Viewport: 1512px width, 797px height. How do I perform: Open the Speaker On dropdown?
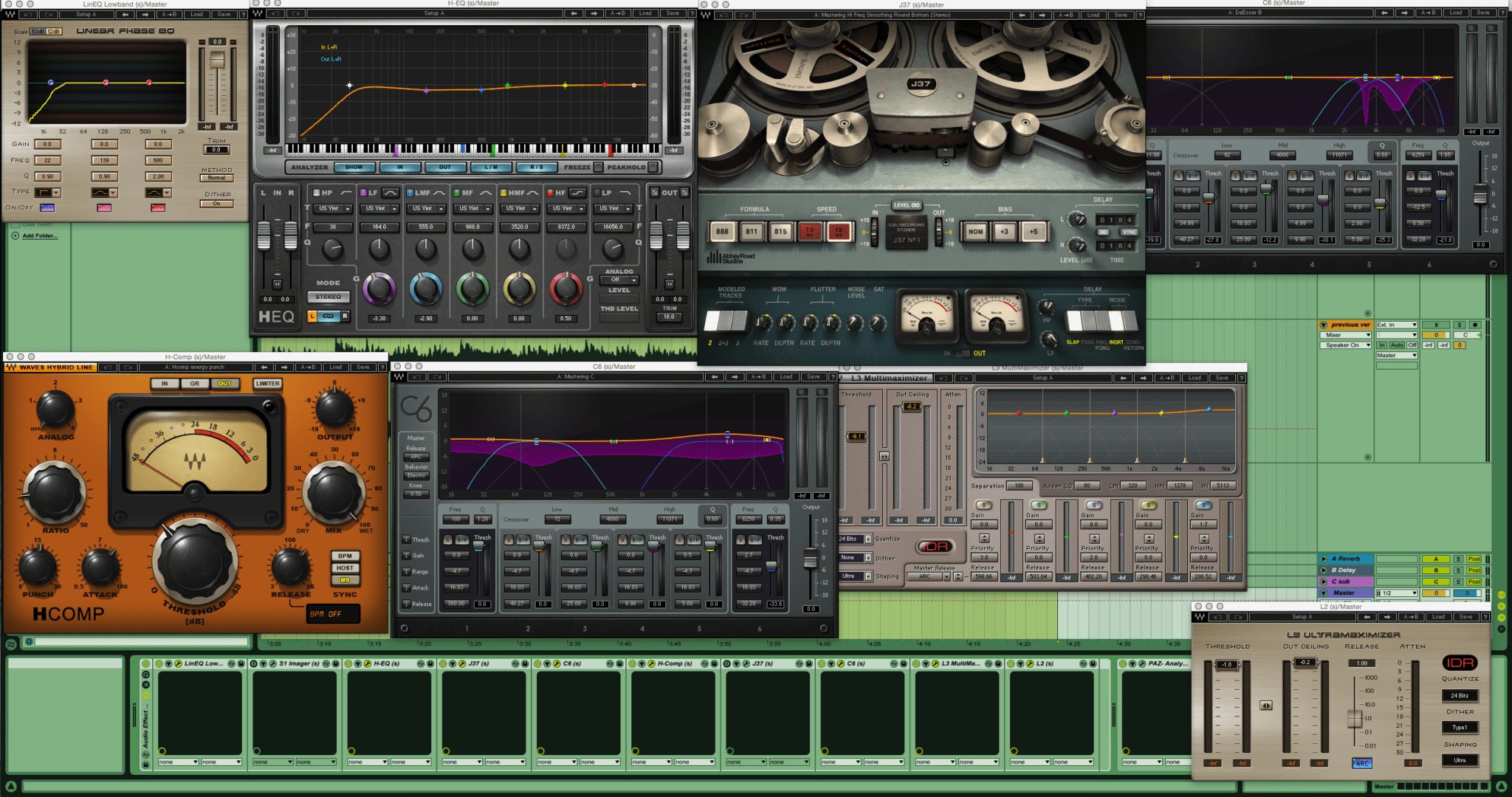[1345, 345]
